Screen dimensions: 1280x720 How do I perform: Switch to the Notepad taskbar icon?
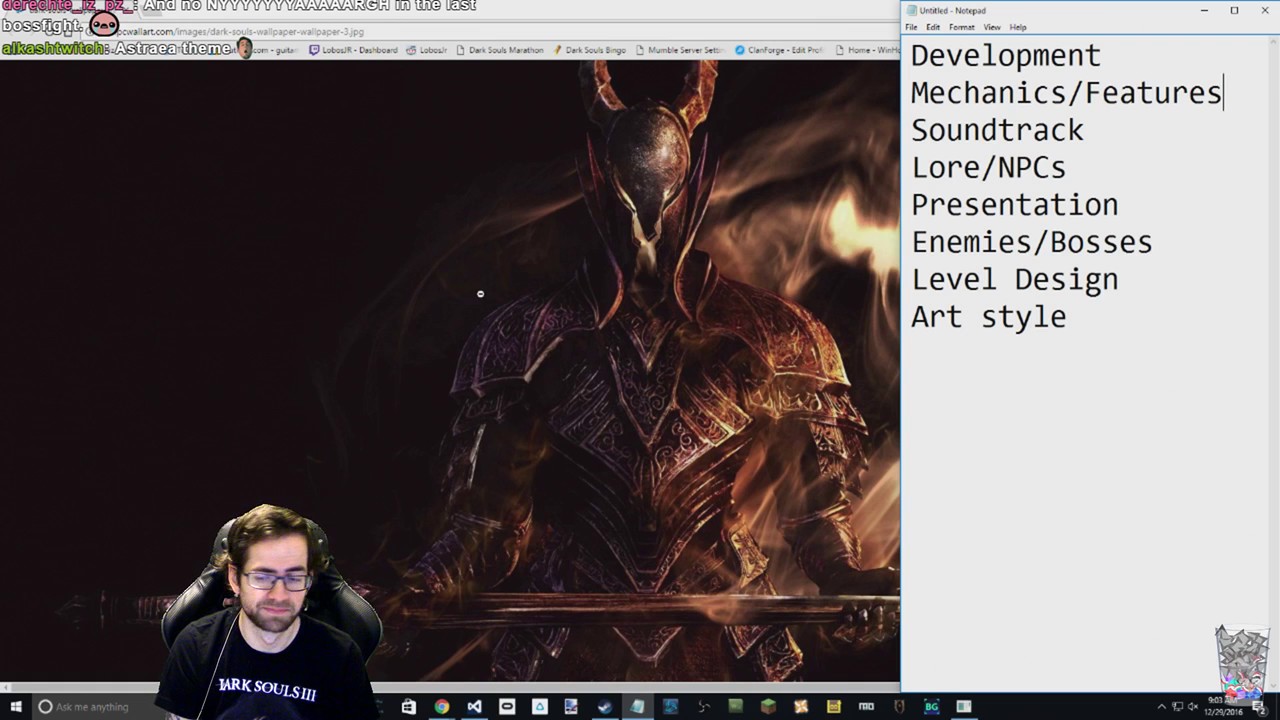pyautogui.click(x=637, y=706)
